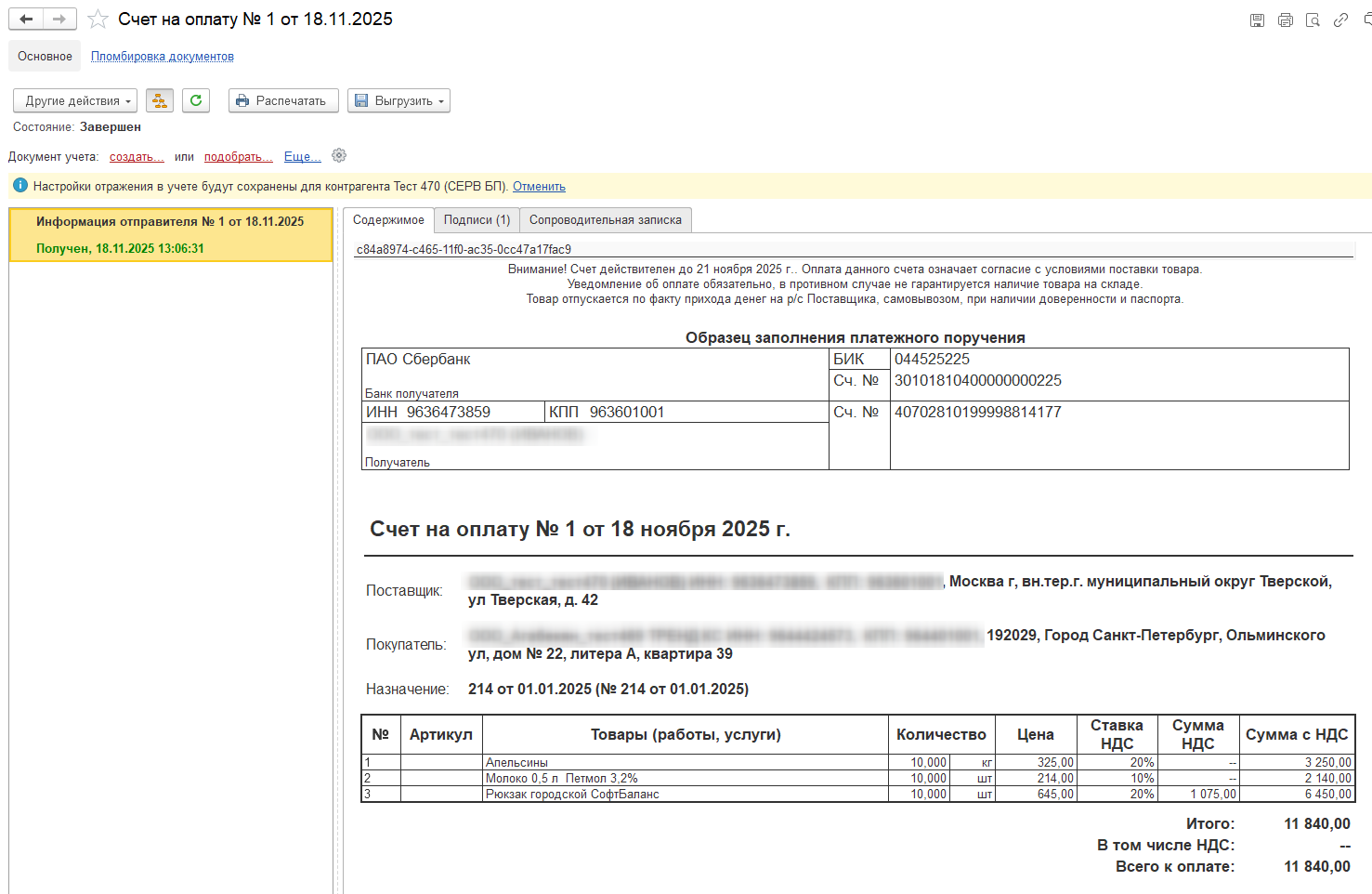The image size is (1372, 894).
Task: Open the "Сопроводительная записка" tab
Action: click(x=605, y=220)
